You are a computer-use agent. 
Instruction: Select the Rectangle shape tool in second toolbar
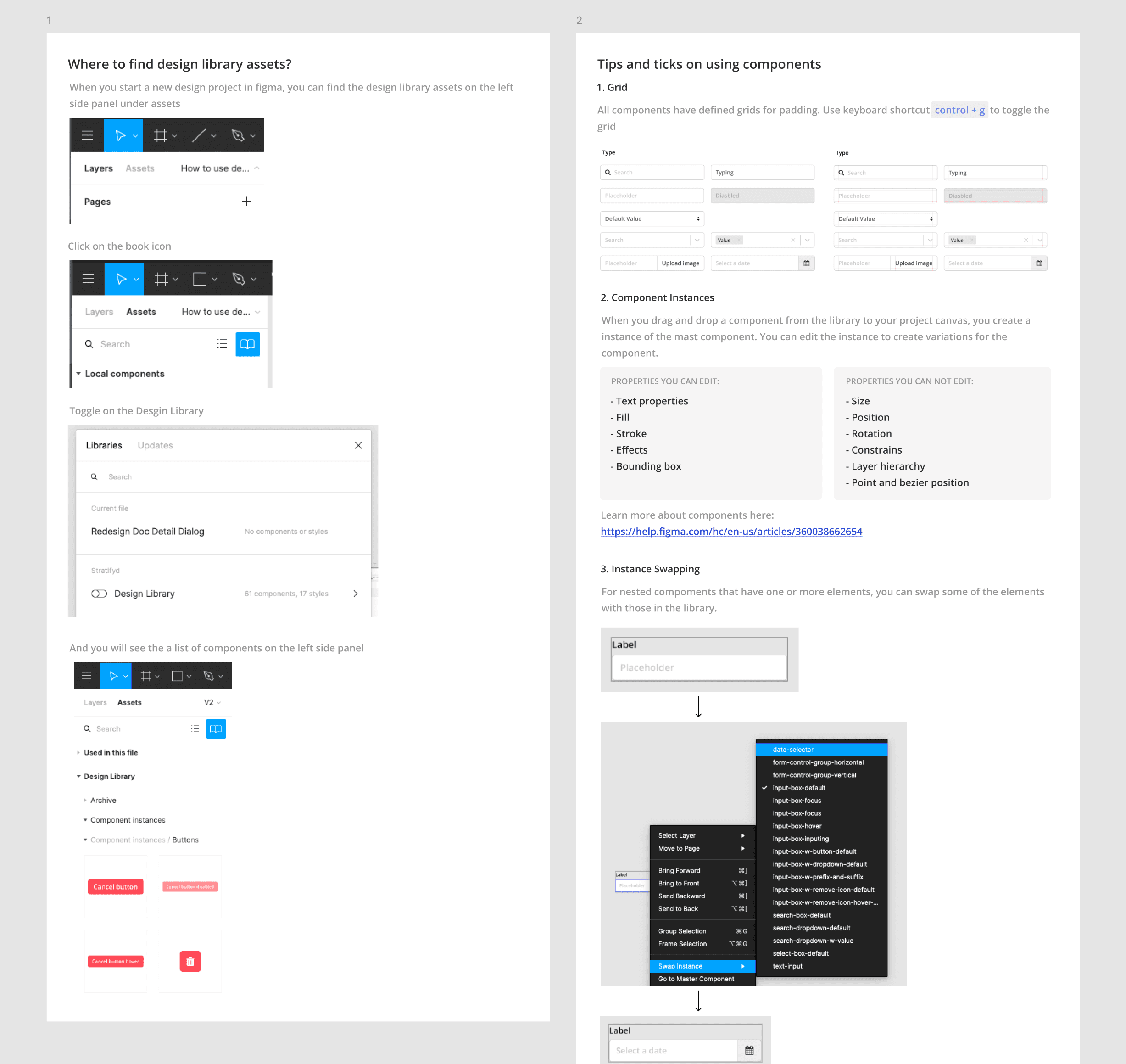200,279
